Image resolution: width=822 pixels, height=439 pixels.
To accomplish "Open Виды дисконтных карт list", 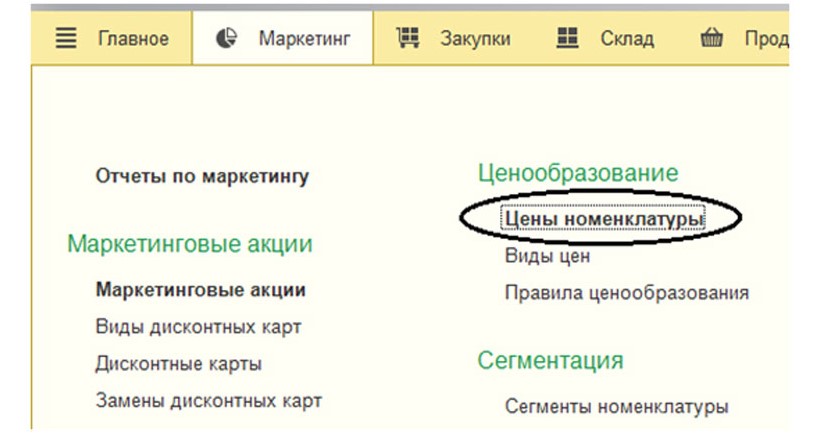I will [198, 327].
